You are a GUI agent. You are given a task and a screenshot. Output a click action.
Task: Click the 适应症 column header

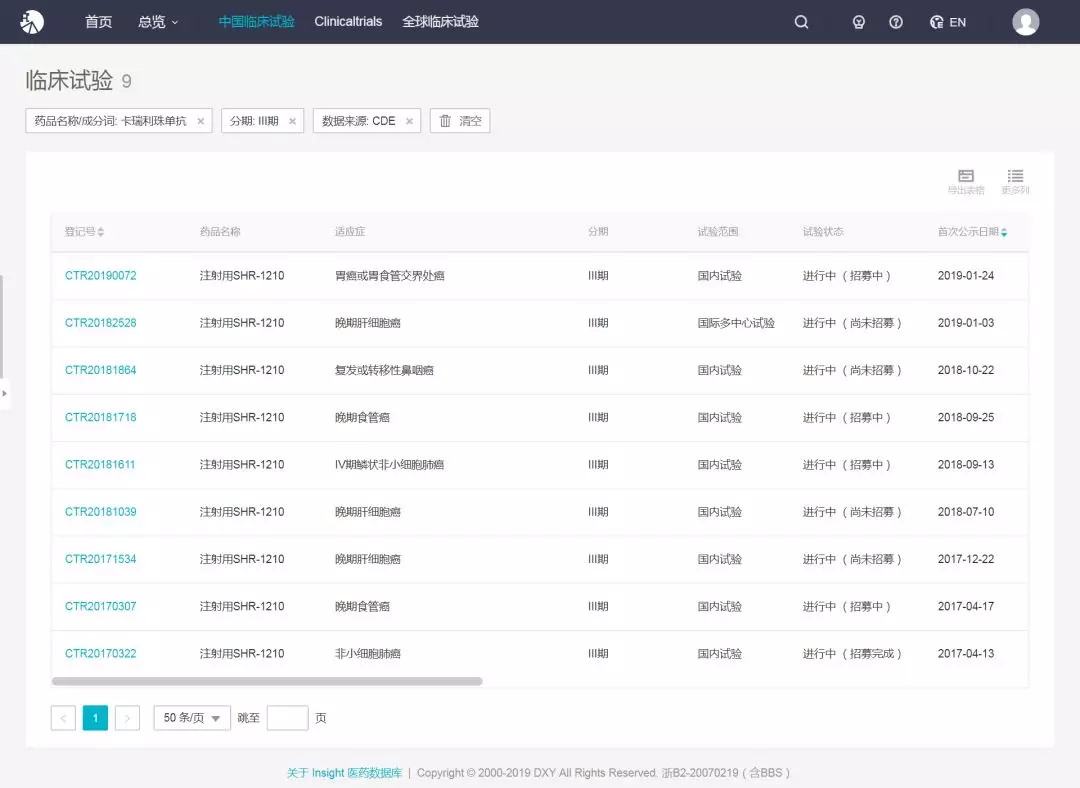(350, 231)
